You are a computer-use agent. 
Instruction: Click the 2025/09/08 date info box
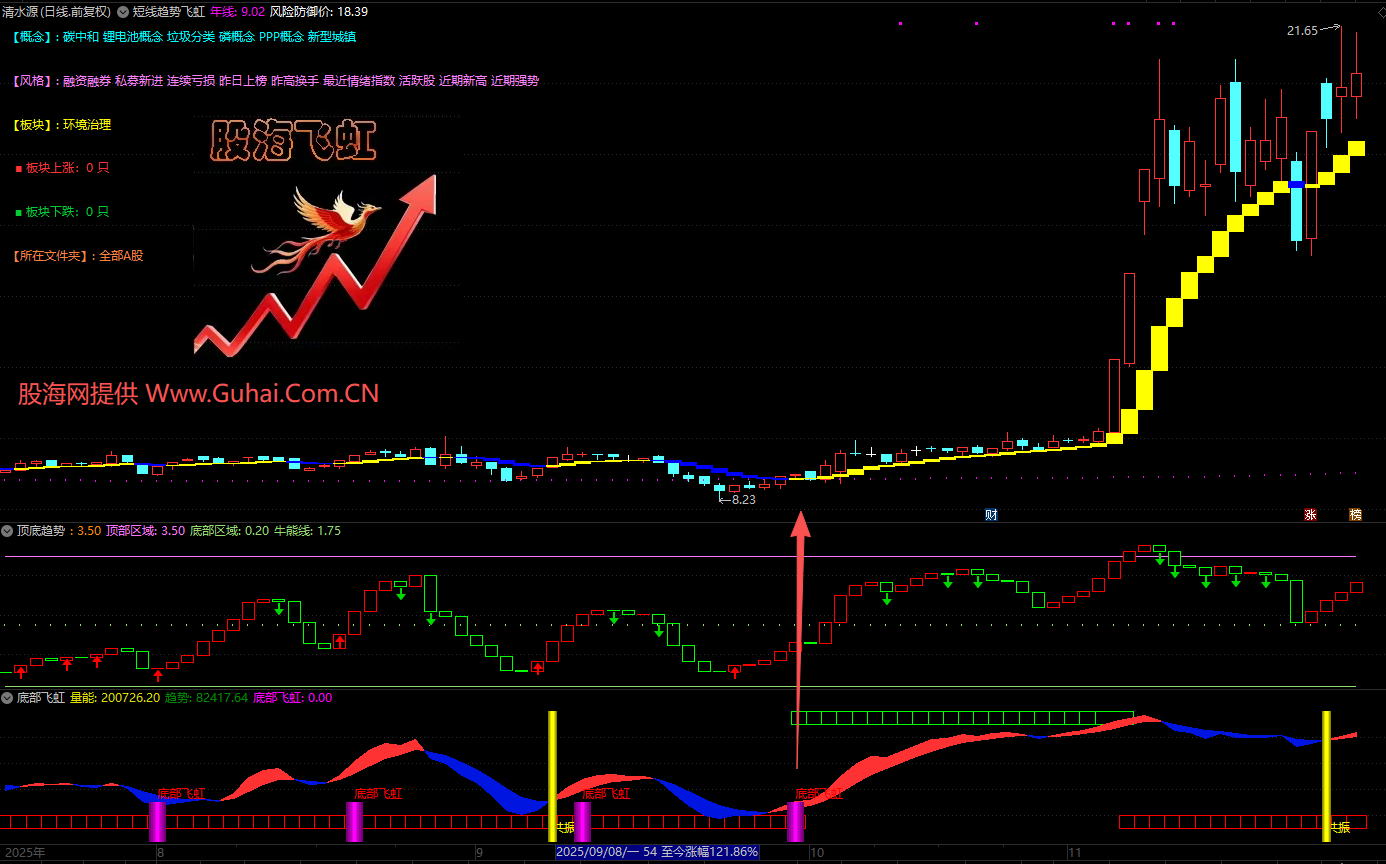coord(657,852)
